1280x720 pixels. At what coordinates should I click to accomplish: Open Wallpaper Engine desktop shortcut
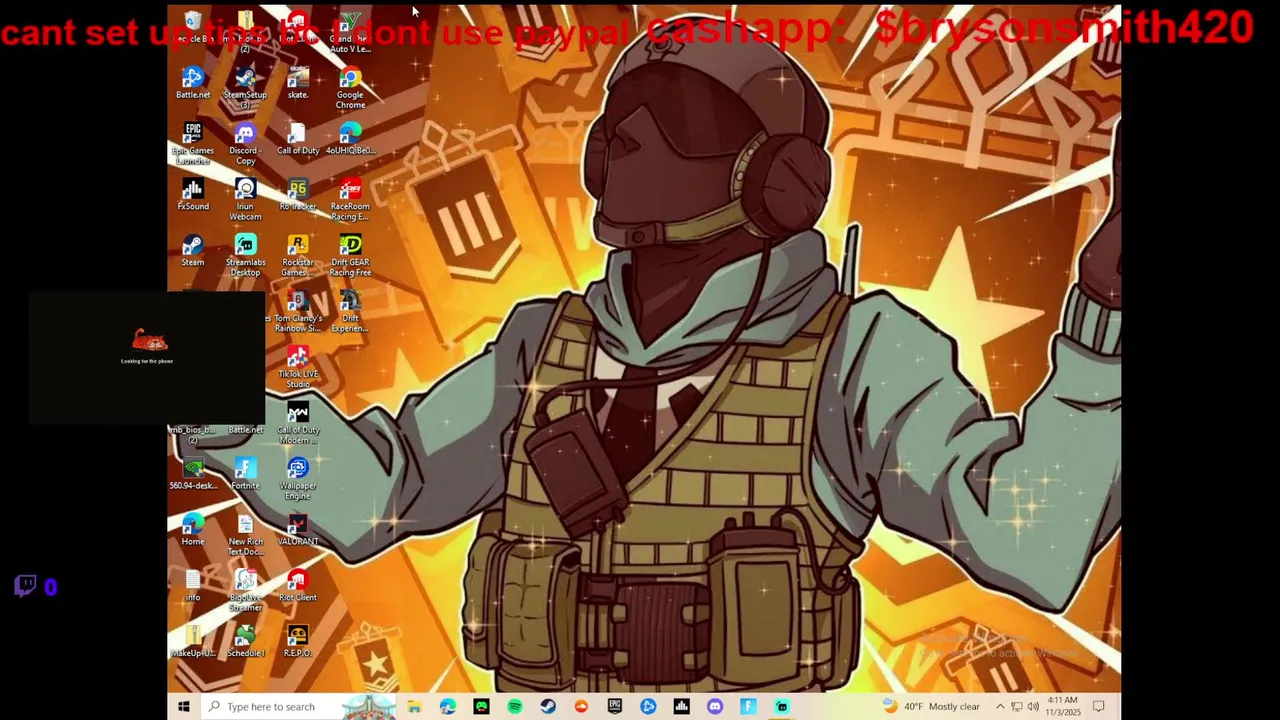tap(297, 480)
